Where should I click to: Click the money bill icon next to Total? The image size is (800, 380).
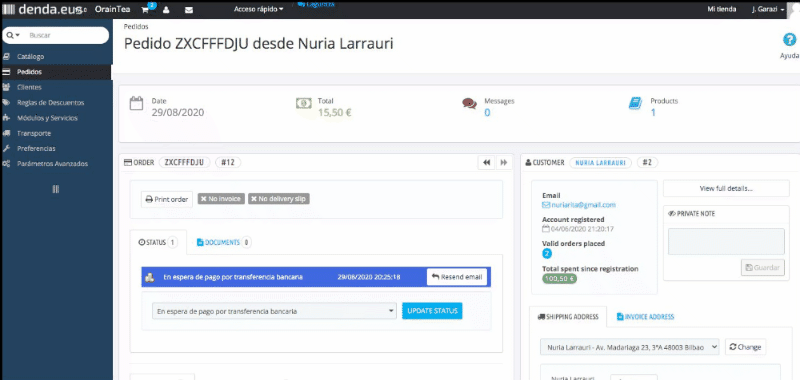[x=304, y=104]
